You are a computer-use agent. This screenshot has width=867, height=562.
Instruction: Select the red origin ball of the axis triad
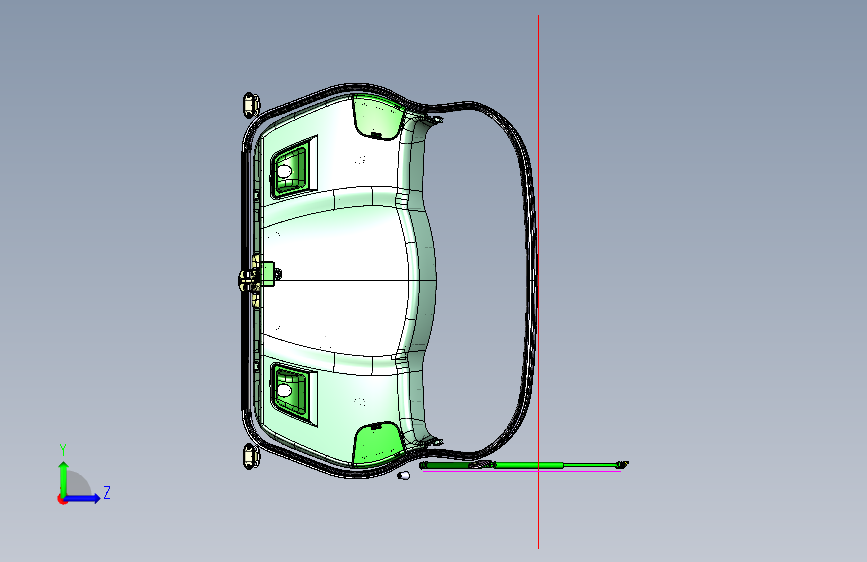tap(62, 499)
